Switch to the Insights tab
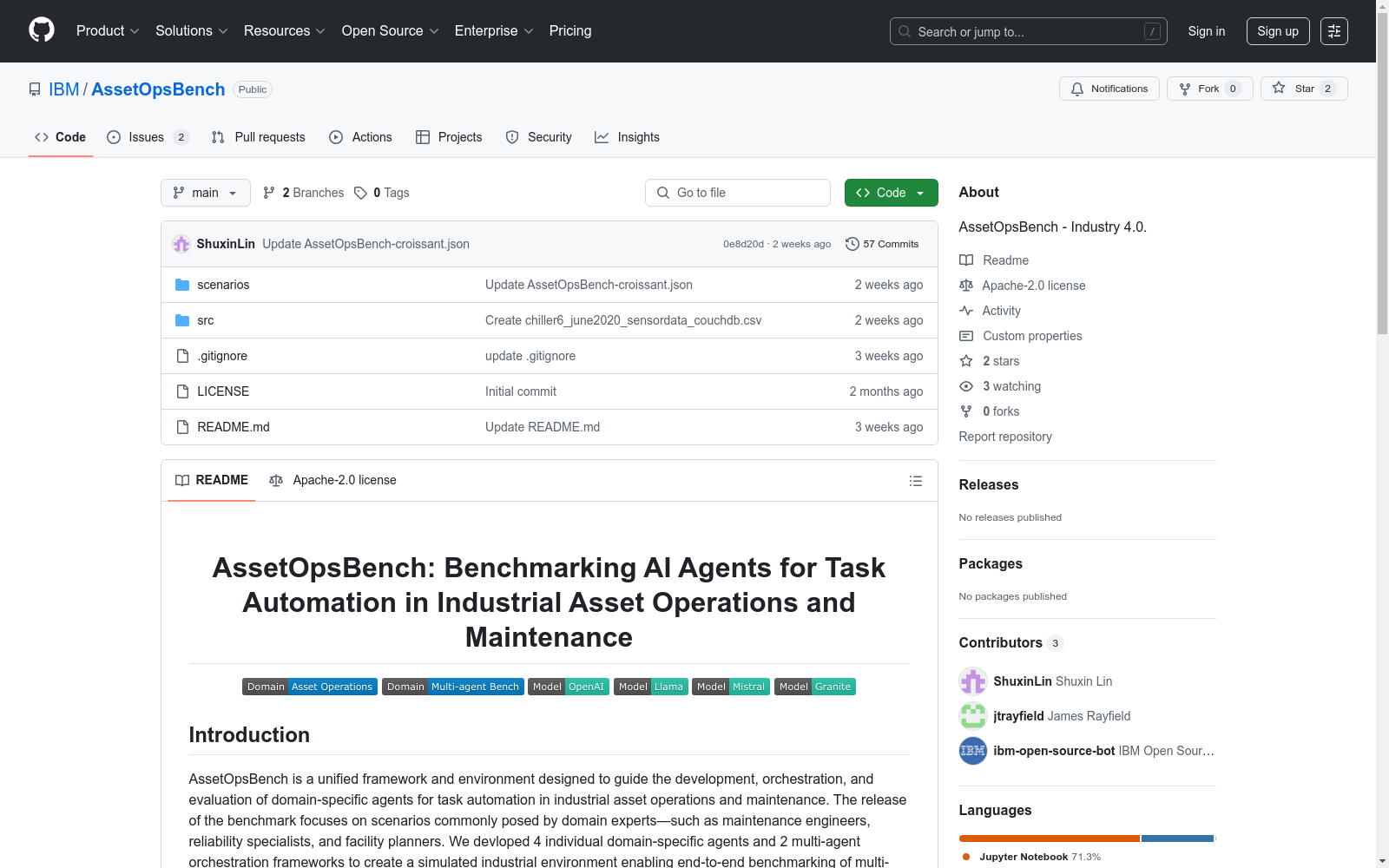1389x868 pixels. coord(628,137)
